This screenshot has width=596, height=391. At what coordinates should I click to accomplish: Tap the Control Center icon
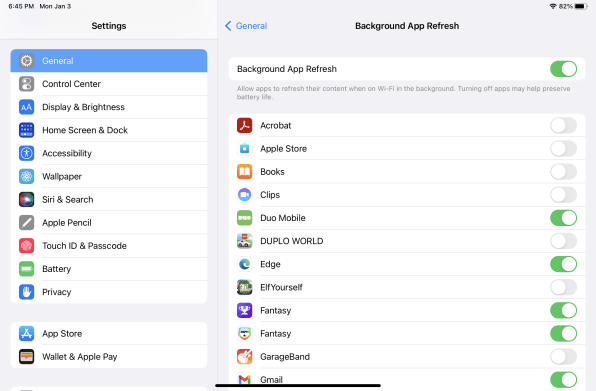click(27, 84)
